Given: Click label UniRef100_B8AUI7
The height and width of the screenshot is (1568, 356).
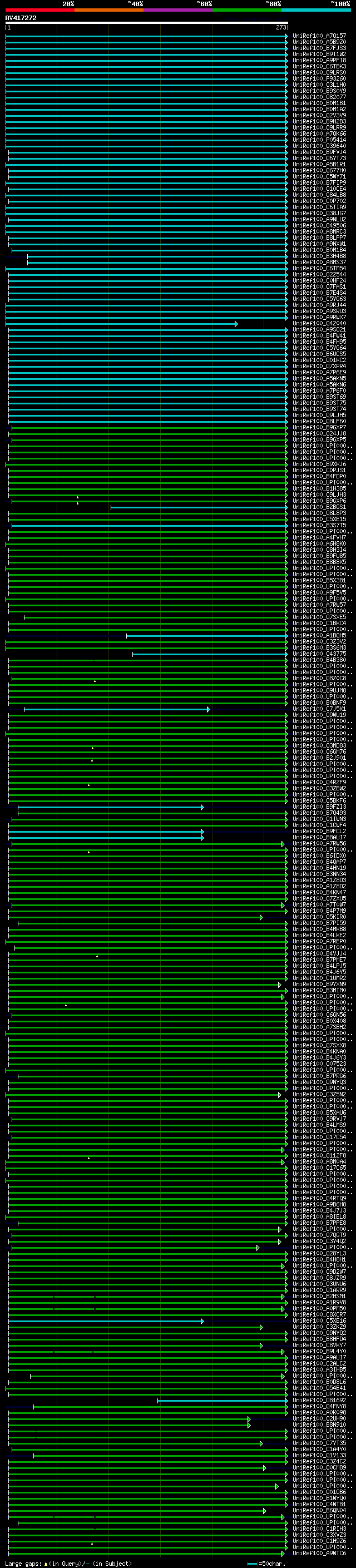Looking at the screenshot, I should pyautogui.click(x=319, y=838).
